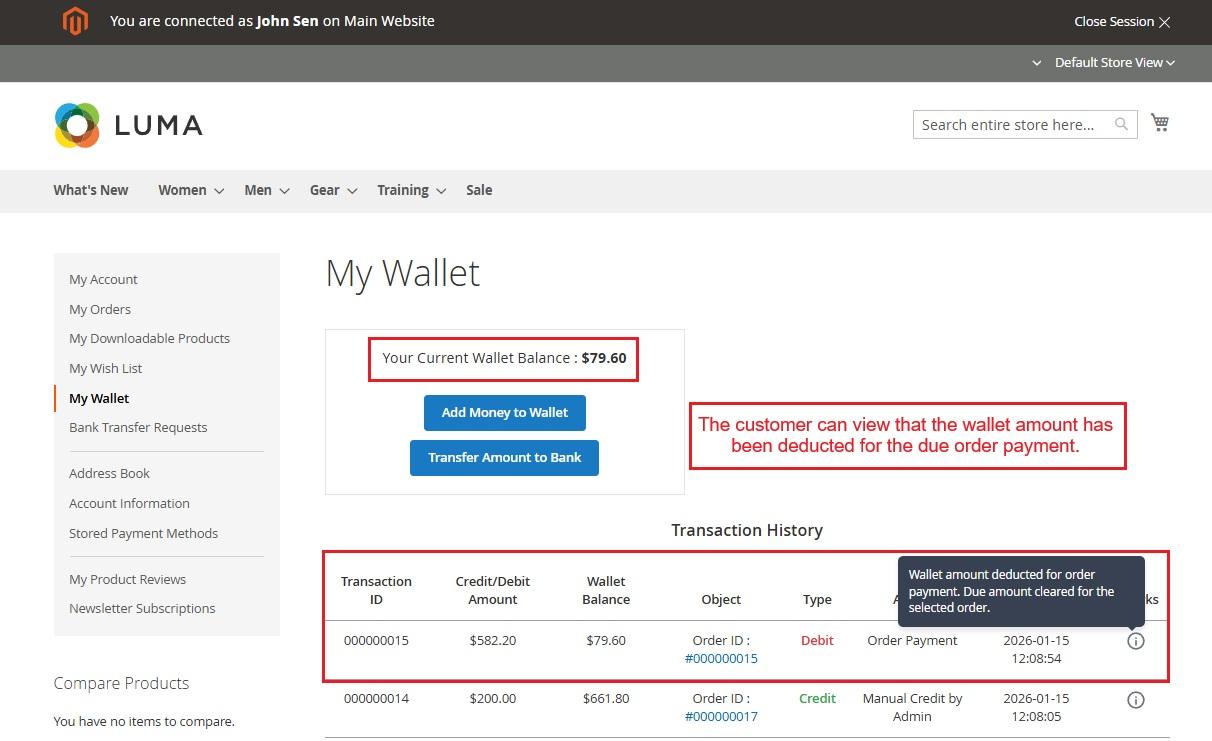The height and width of the screenshot is (741, 1212).
Task: Click Transfer Amount to Bank button
Action: coord(504,457)
